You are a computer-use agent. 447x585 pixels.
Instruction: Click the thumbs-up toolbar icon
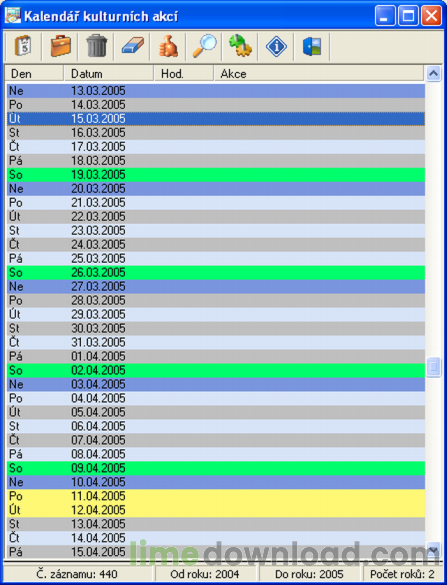coord(168,46)
